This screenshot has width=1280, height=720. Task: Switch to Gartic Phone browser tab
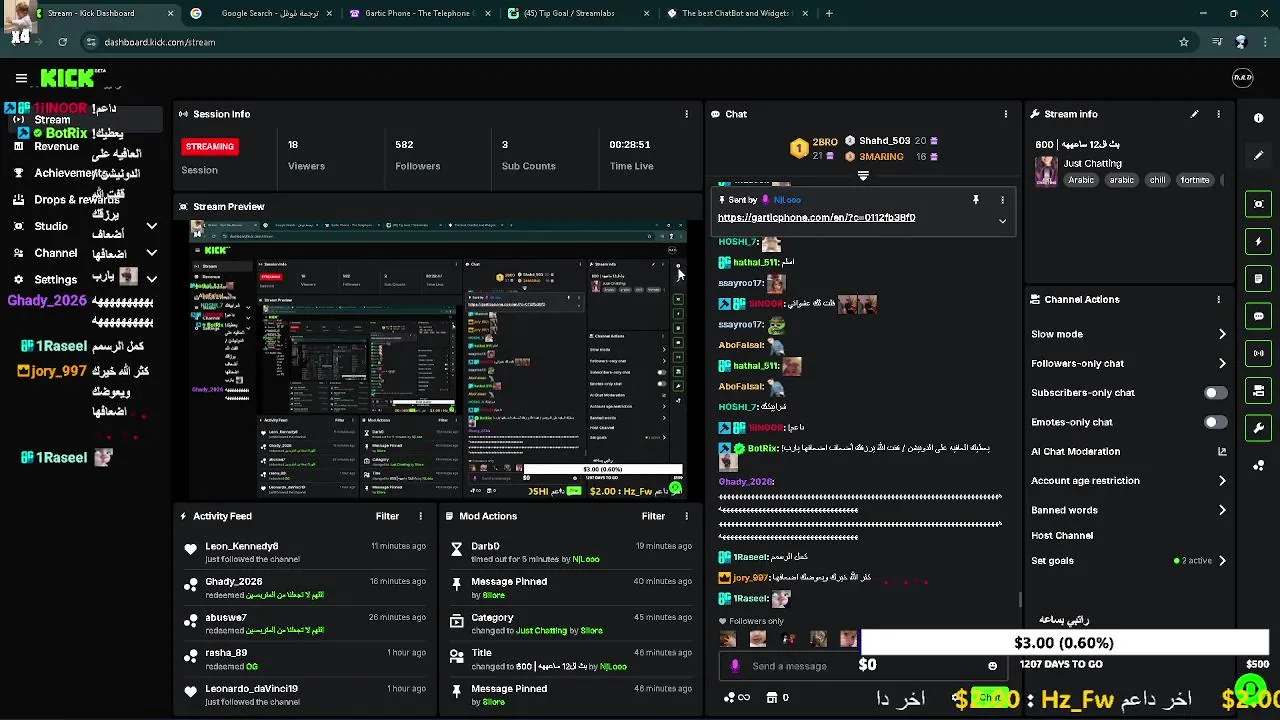[418, 13]
